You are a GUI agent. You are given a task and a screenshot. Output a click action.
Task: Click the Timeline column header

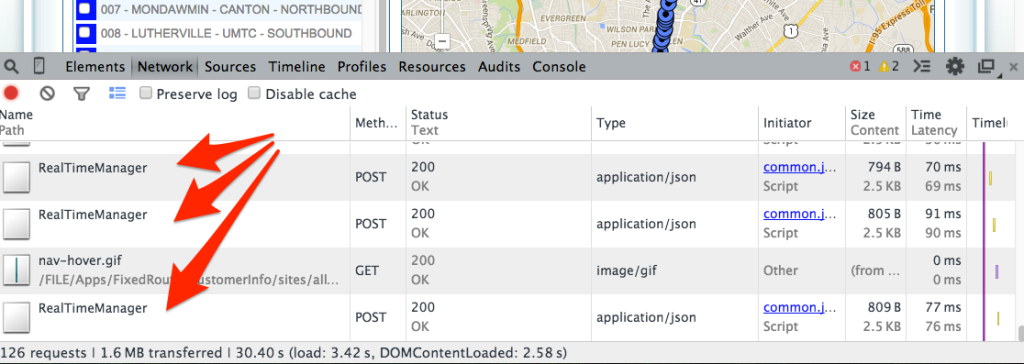(x=990, y=122)
